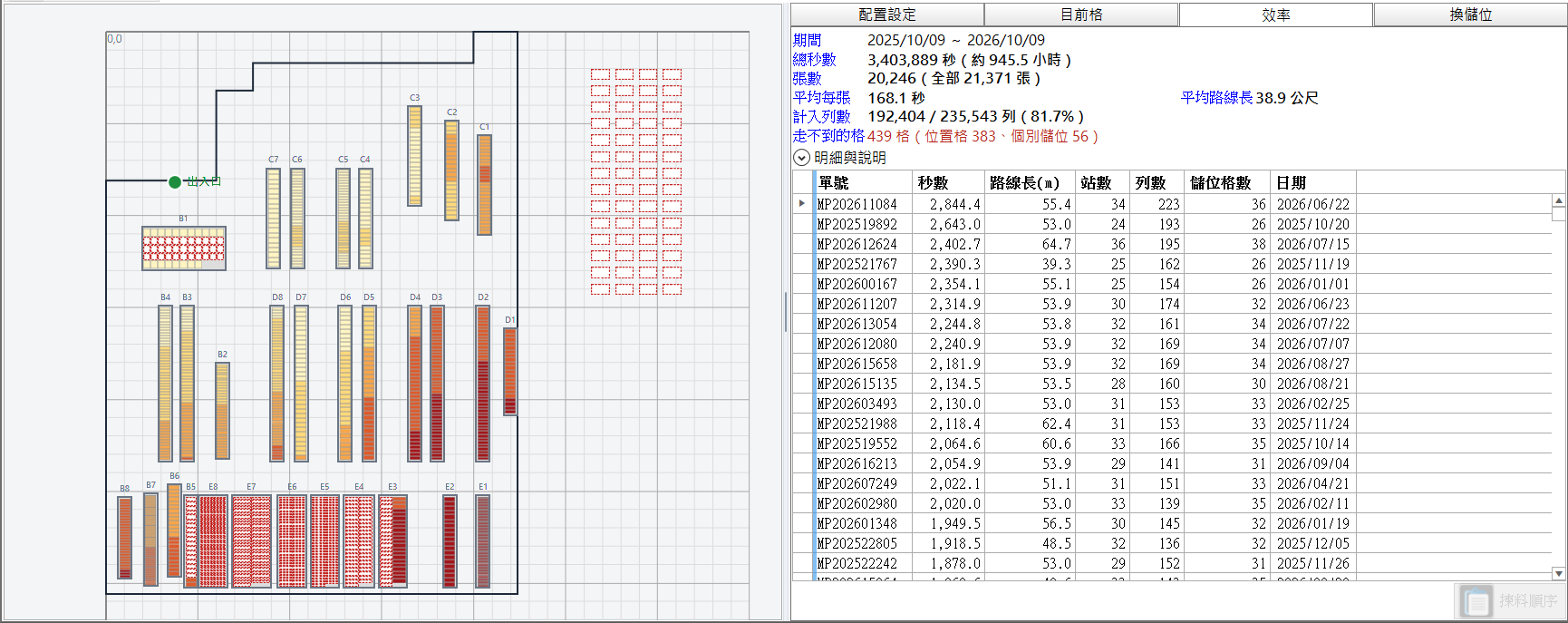Switch to the 配置設定 tab
1568x623 pixels.
887,15
